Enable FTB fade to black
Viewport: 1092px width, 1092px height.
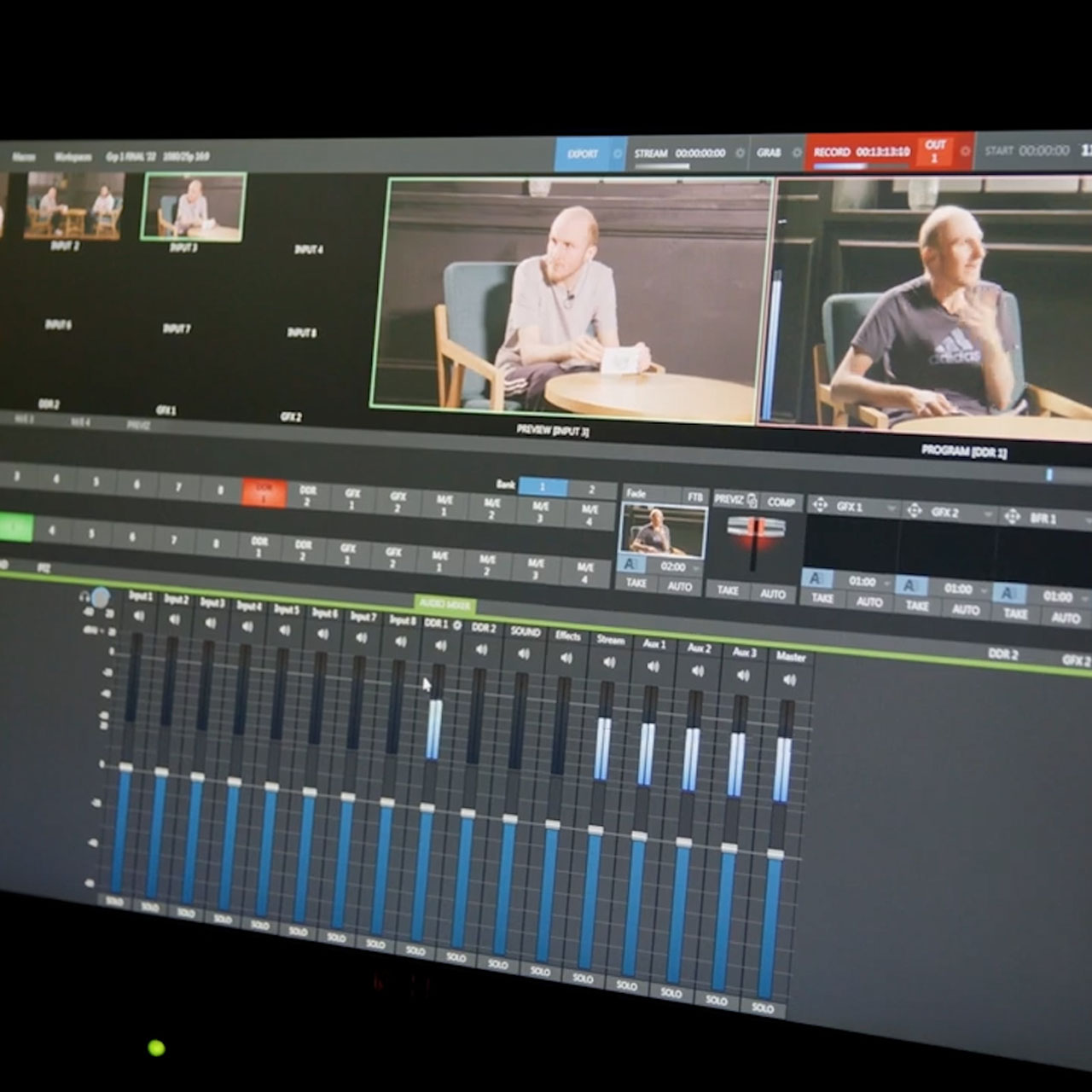coord(694,495)
